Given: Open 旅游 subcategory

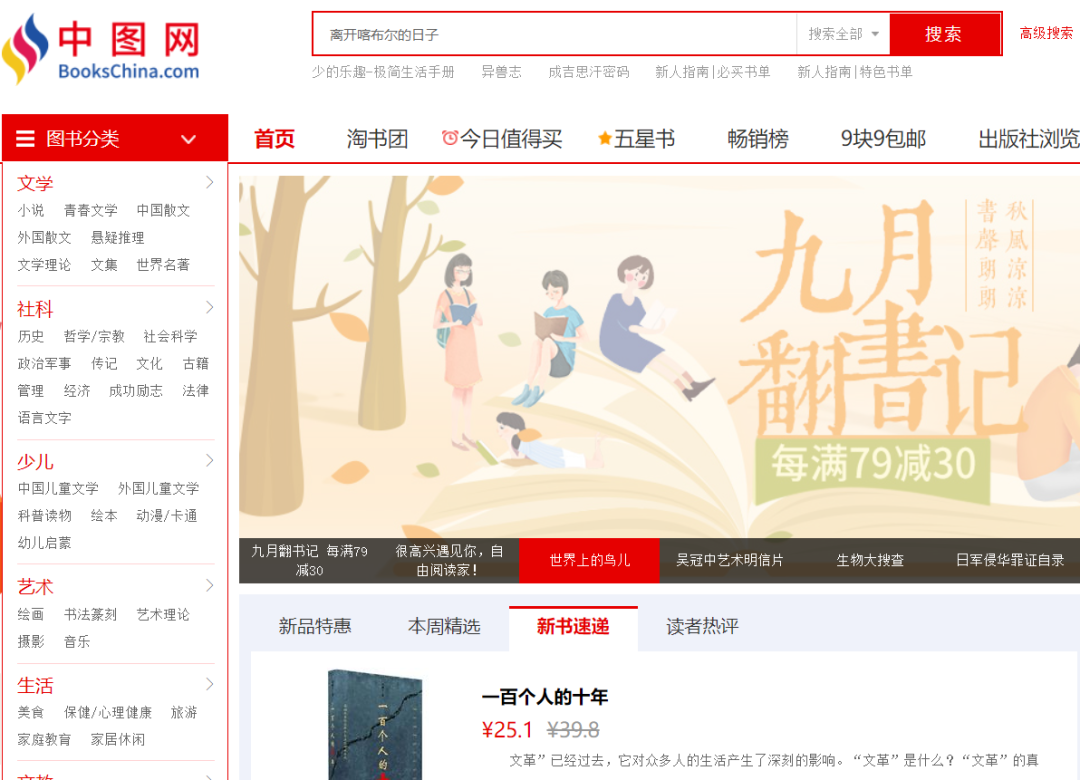Looking at the screenshot, I should pos(184,712).
